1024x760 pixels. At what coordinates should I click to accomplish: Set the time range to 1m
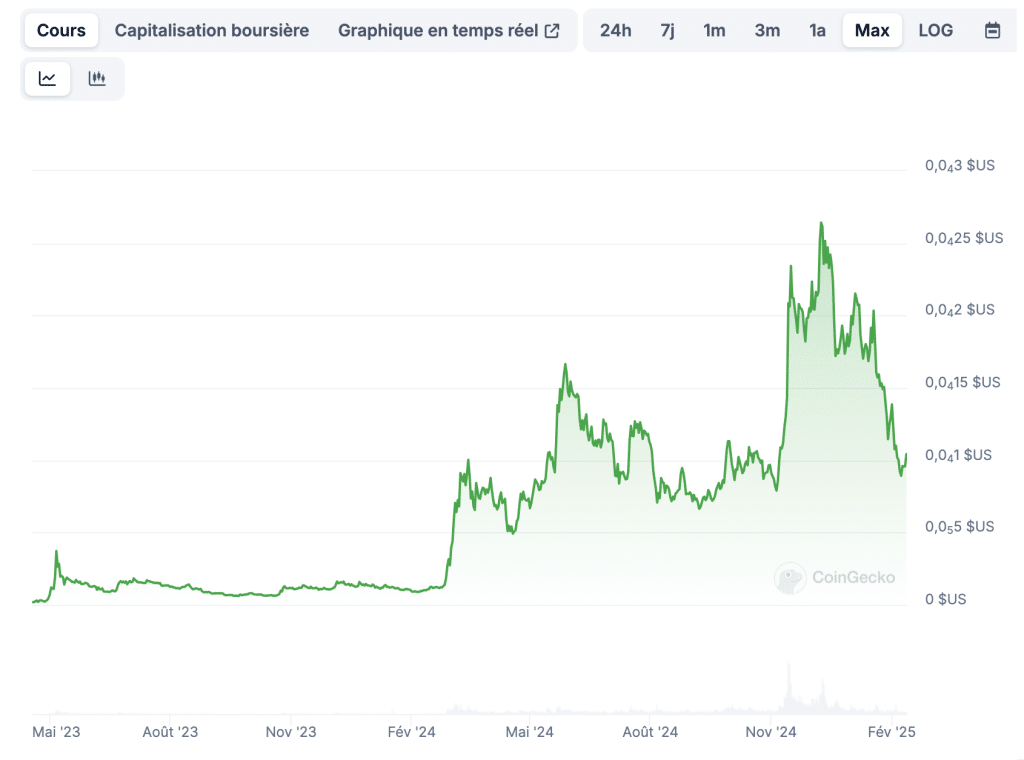(x=714, y=31)
